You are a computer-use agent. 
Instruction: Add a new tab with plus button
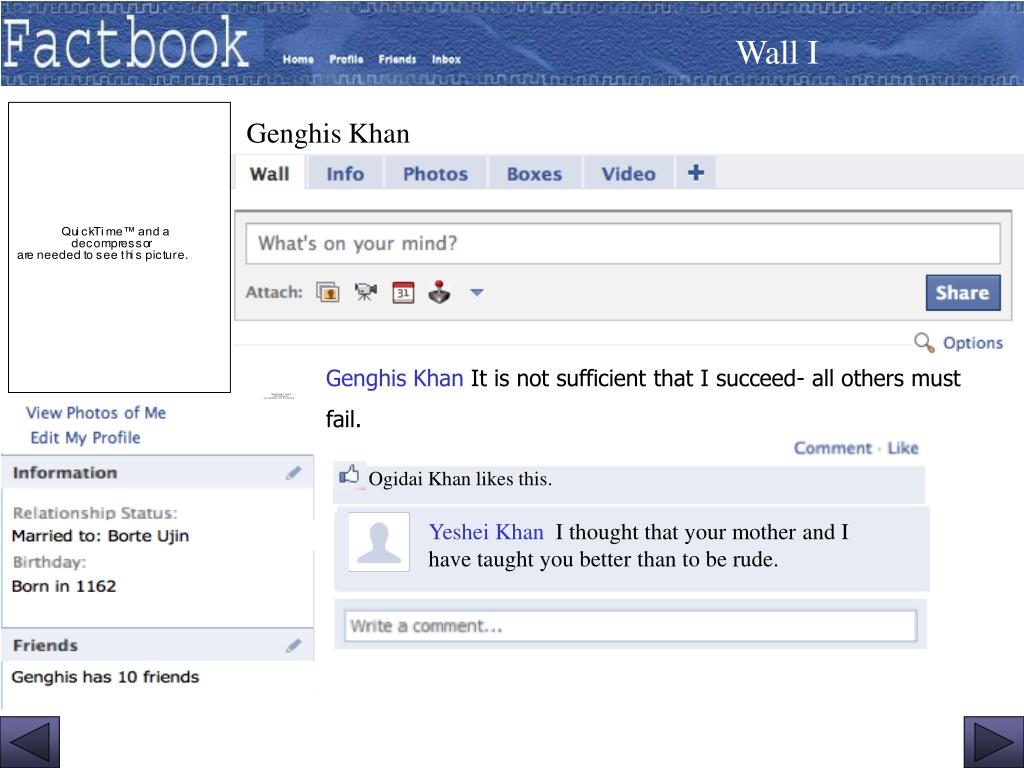pyautogui.click(x=696, y=172)
